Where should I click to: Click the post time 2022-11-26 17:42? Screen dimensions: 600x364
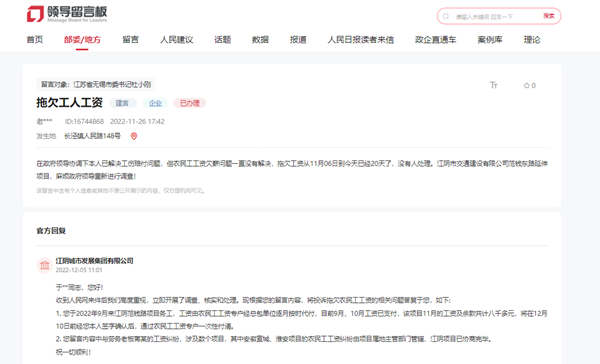tap(137, 121)
